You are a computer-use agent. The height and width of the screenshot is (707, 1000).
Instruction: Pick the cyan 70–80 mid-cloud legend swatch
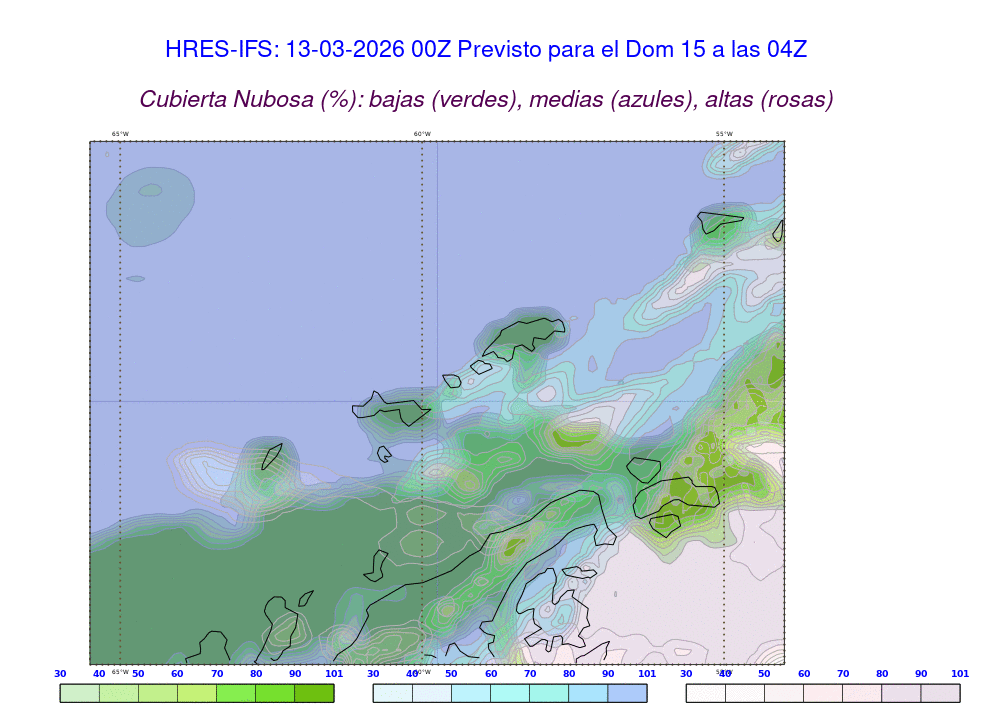[549, 693]
